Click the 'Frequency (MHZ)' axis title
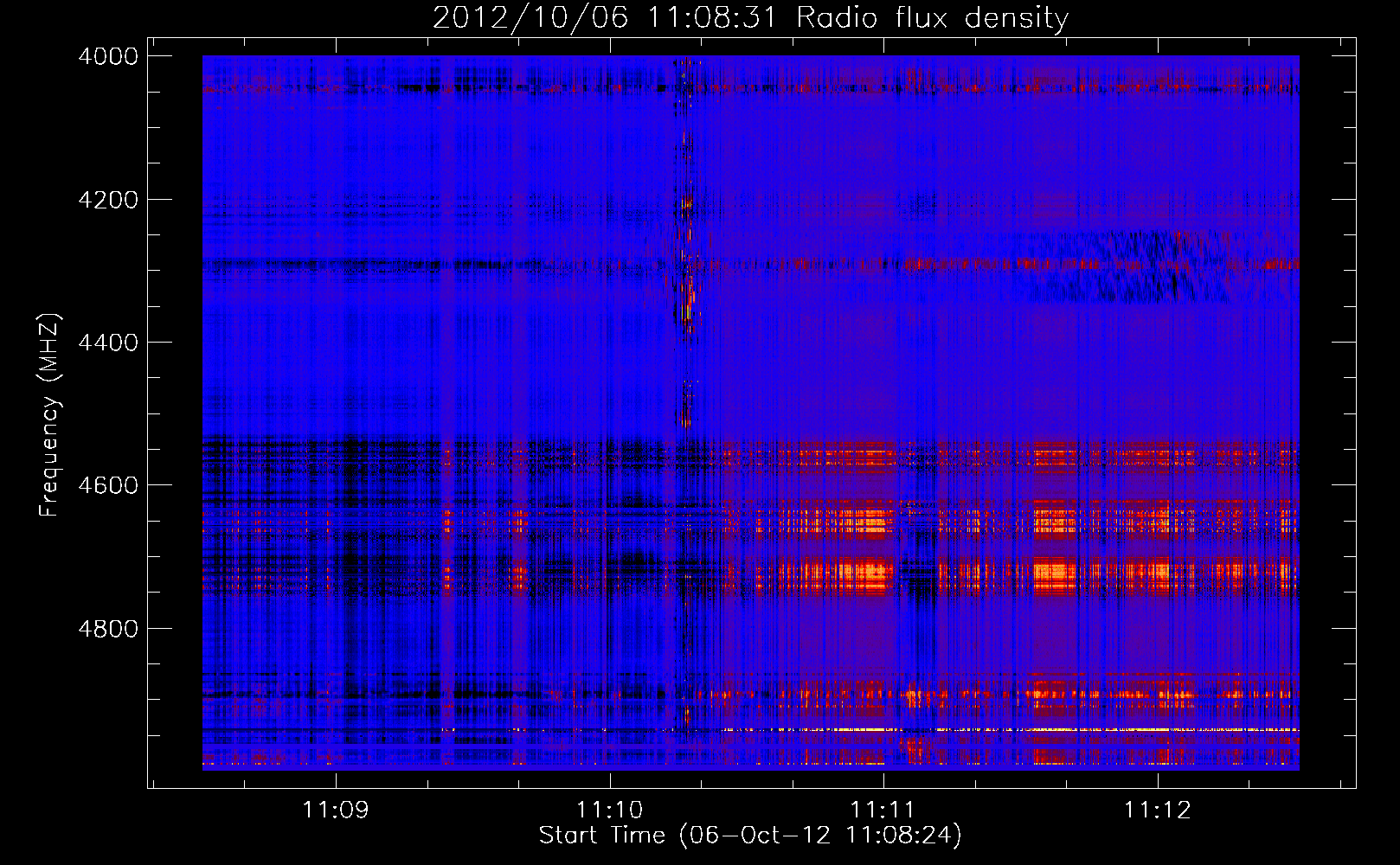This screenshot has height=865, width=1400. [49, 415]
